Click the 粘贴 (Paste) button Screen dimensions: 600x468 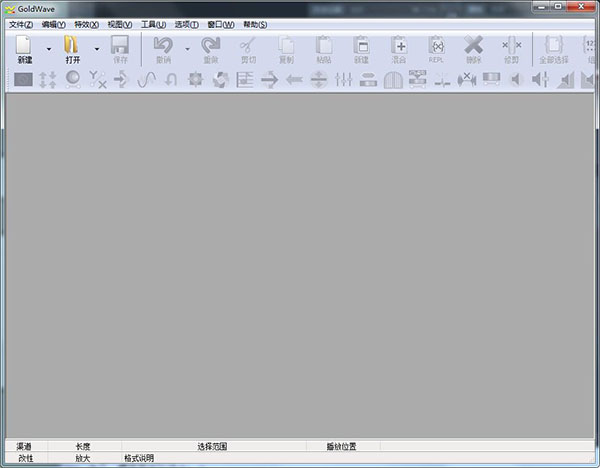[x=323, y=46]
